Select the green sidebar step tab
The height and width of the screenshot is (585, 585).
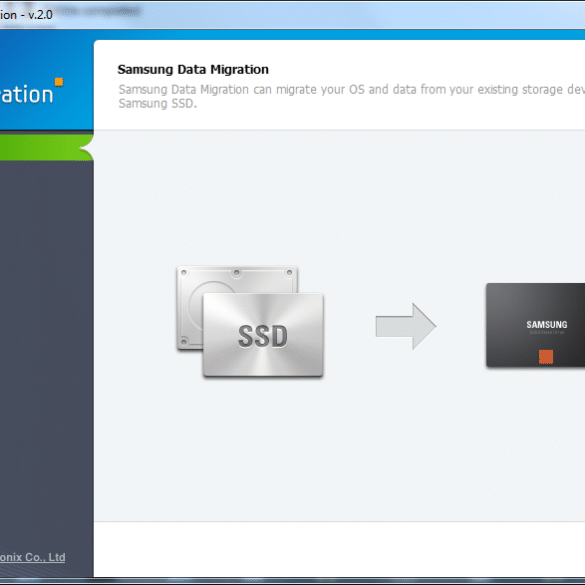pyautogui.click(x=46, y=148)
